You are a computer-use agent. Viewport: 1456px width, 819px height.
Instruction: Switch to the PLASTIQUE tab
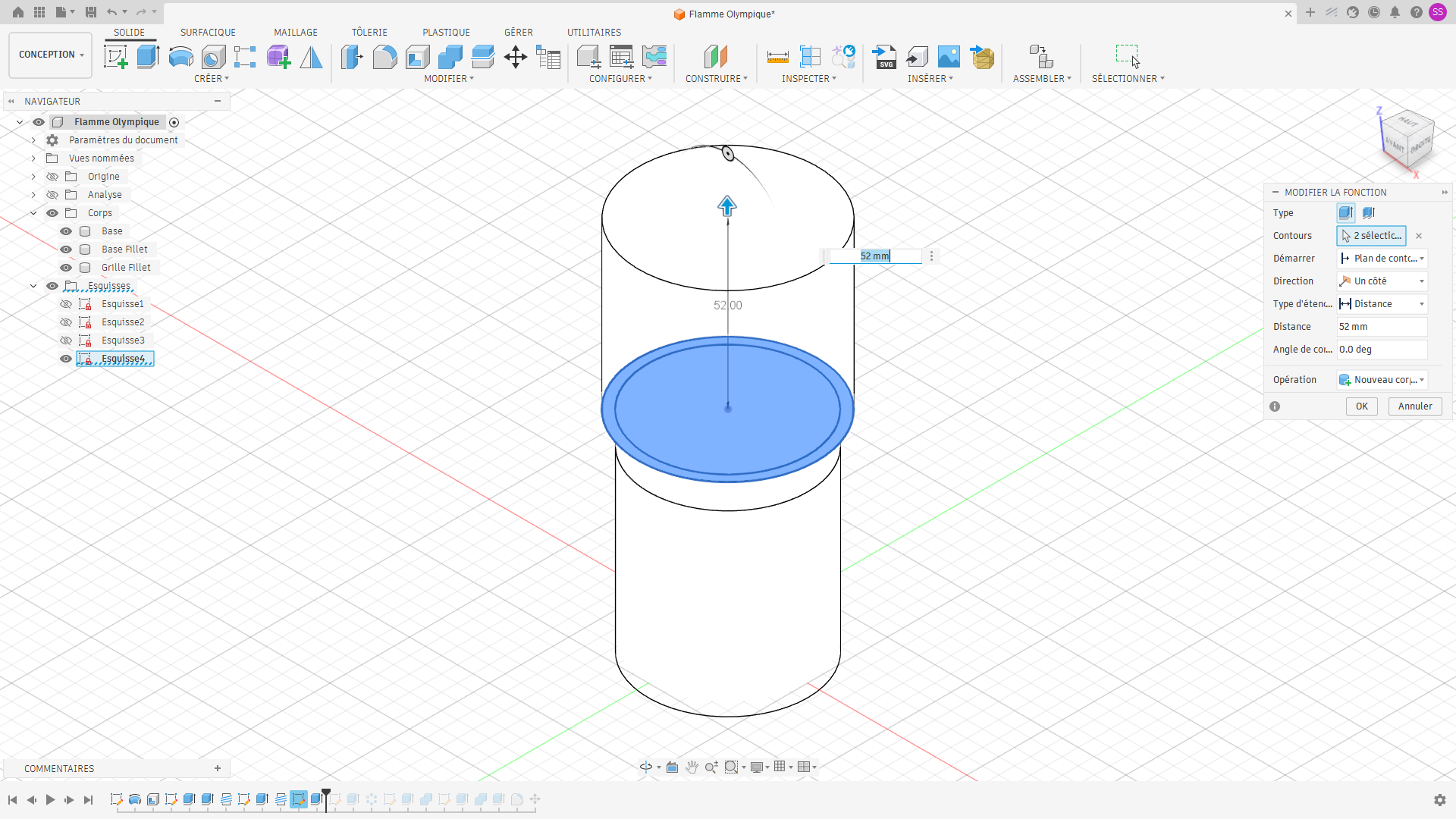pos(446,33)
